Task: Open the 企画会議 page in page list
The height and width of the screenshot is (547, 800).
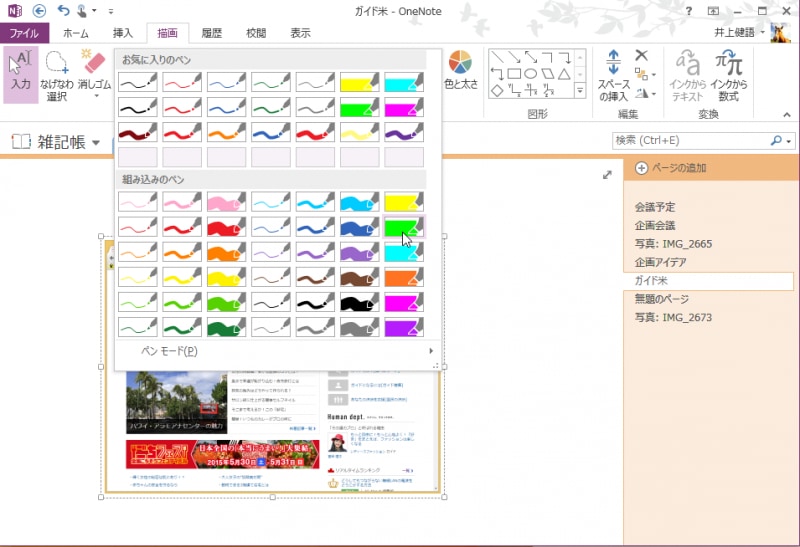Action: 655,226
